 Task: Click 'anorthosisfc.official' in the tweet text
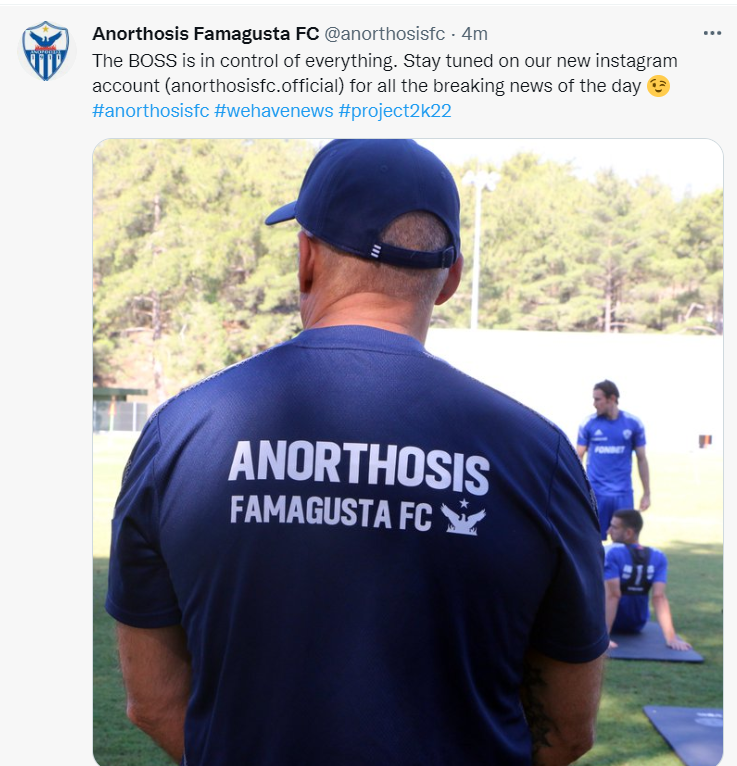254,86
